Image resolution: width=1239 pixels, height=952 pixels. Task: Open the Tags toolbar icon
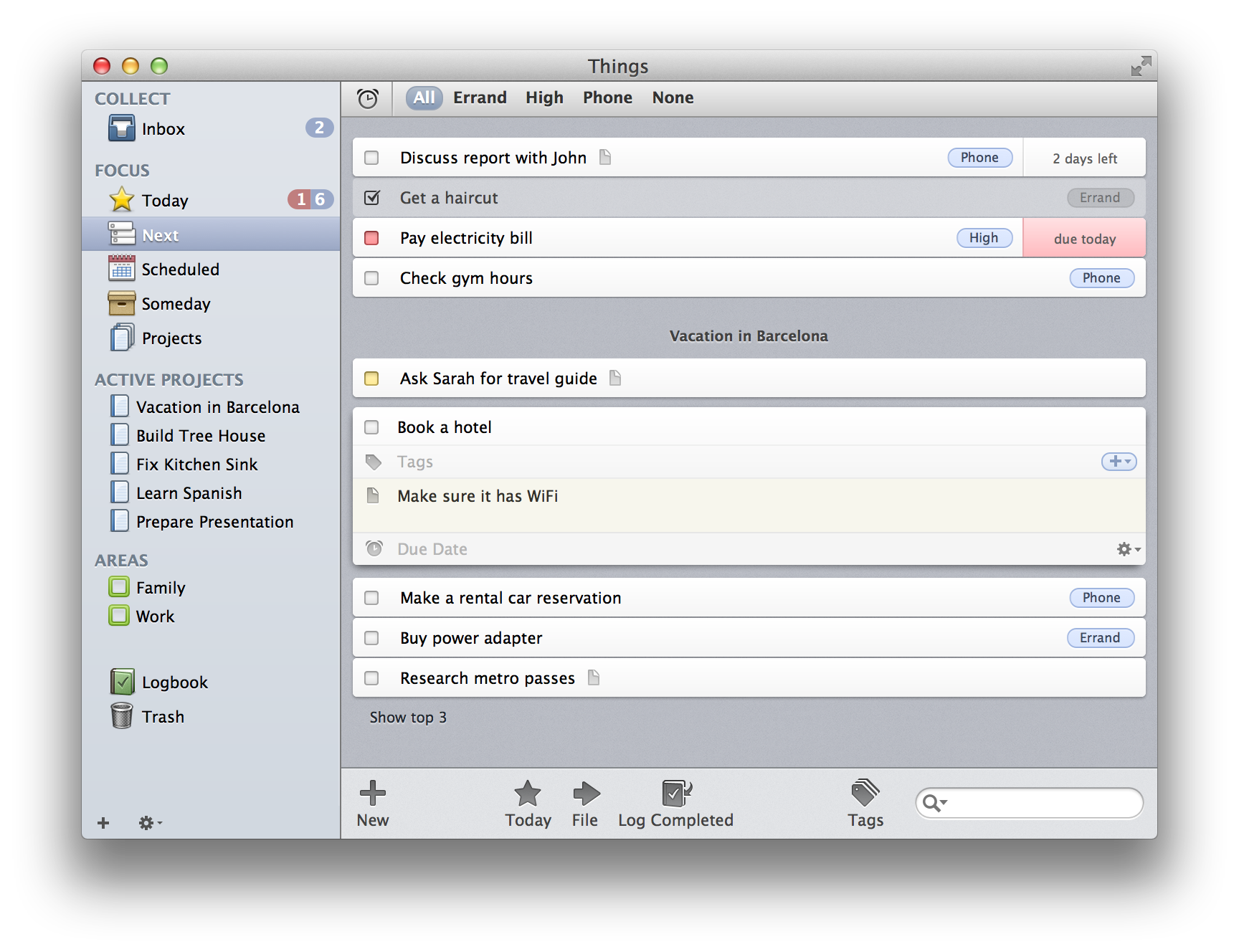click(865, 794)
